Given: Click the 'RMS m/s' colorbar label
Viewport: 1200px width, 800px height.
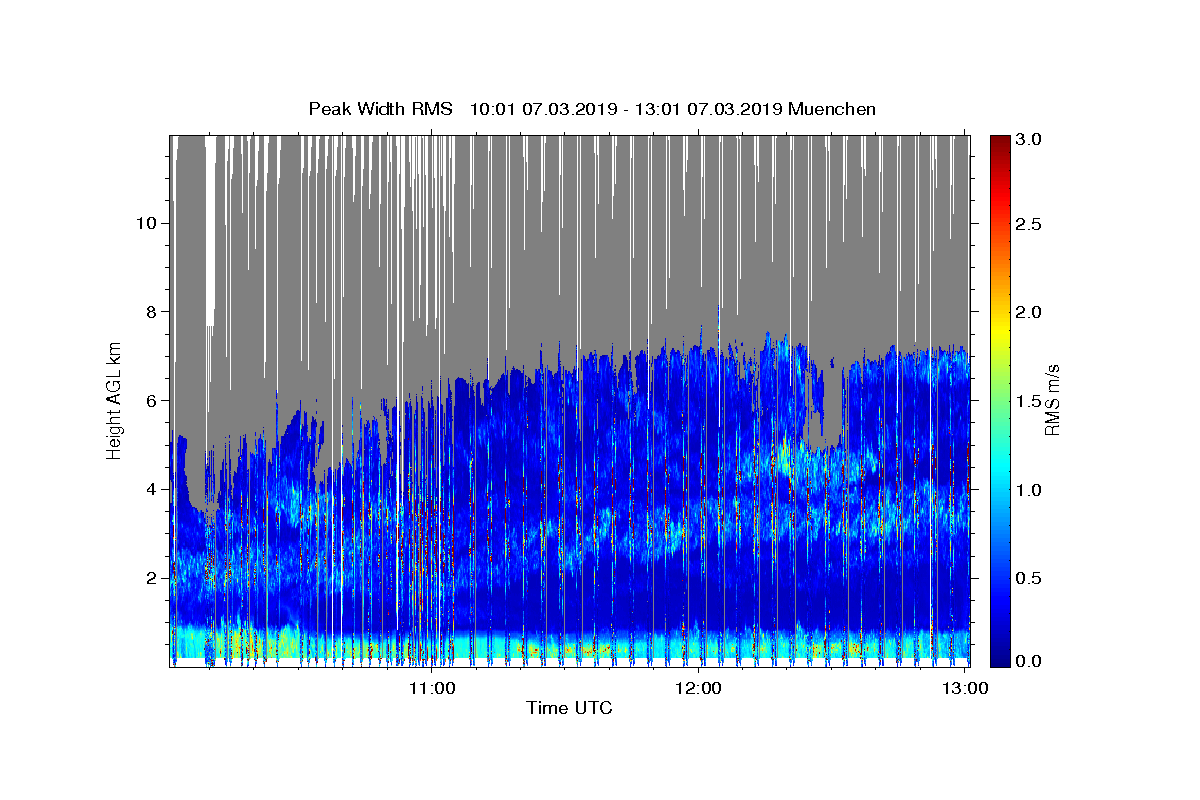Looking at the screenshot, I should (1051, 401).
